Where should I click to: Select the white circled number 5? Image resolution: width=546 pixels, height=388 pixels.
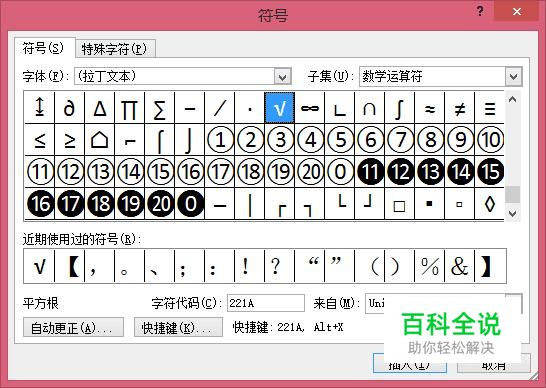click(x=340, y=140)
